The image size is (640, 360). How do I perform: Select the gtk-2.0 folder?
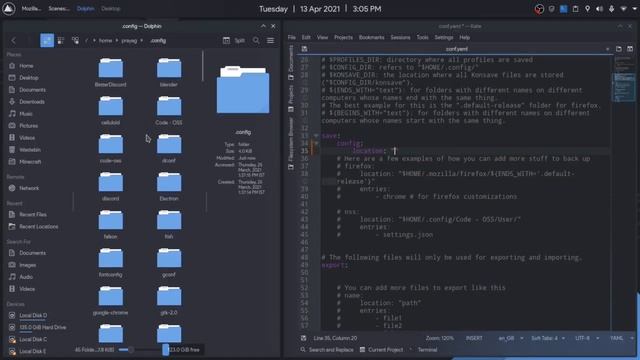[169, 300]
